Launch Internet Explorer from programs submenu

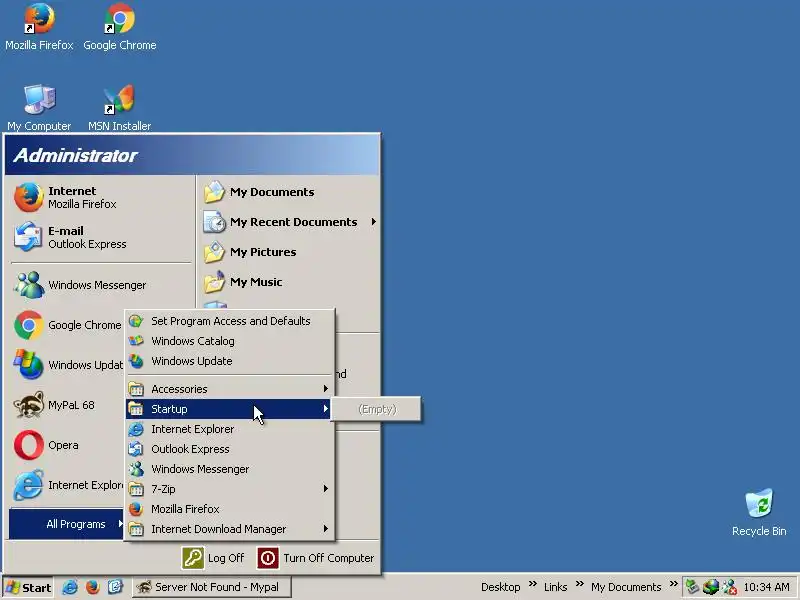point(230,429)
